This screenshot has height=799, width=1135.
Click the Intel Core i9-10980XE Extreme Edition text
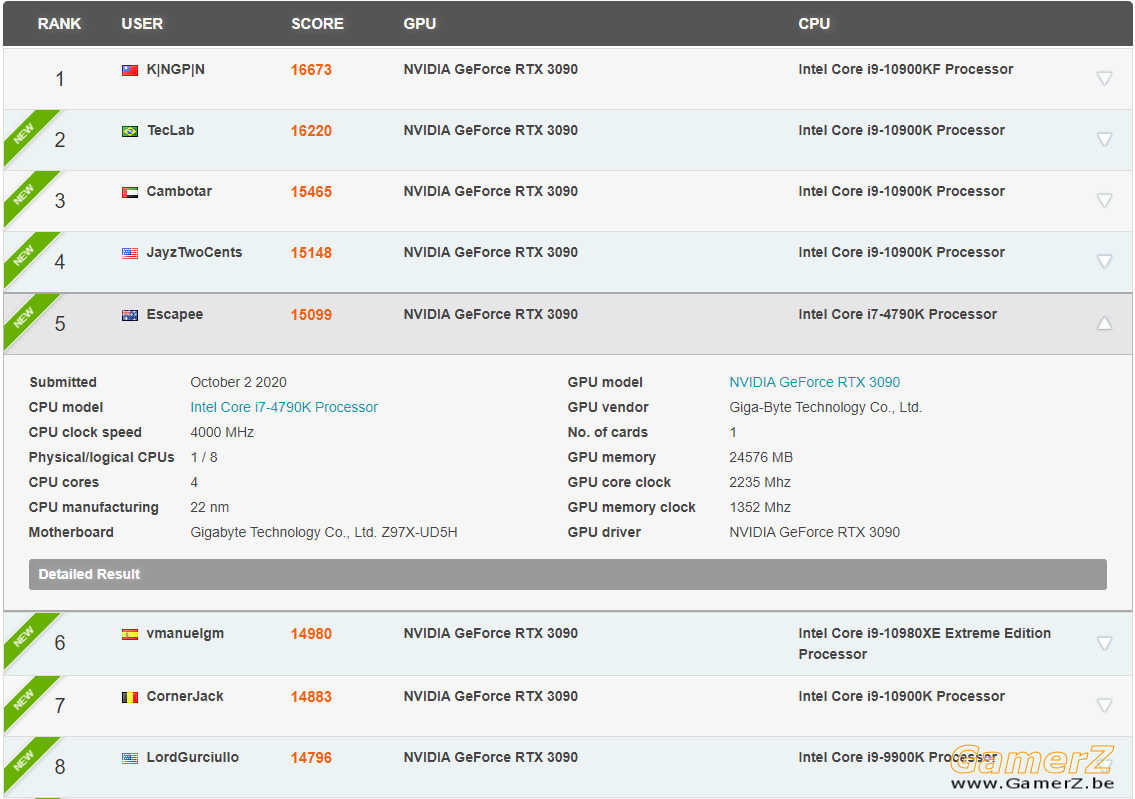[924, 633]
